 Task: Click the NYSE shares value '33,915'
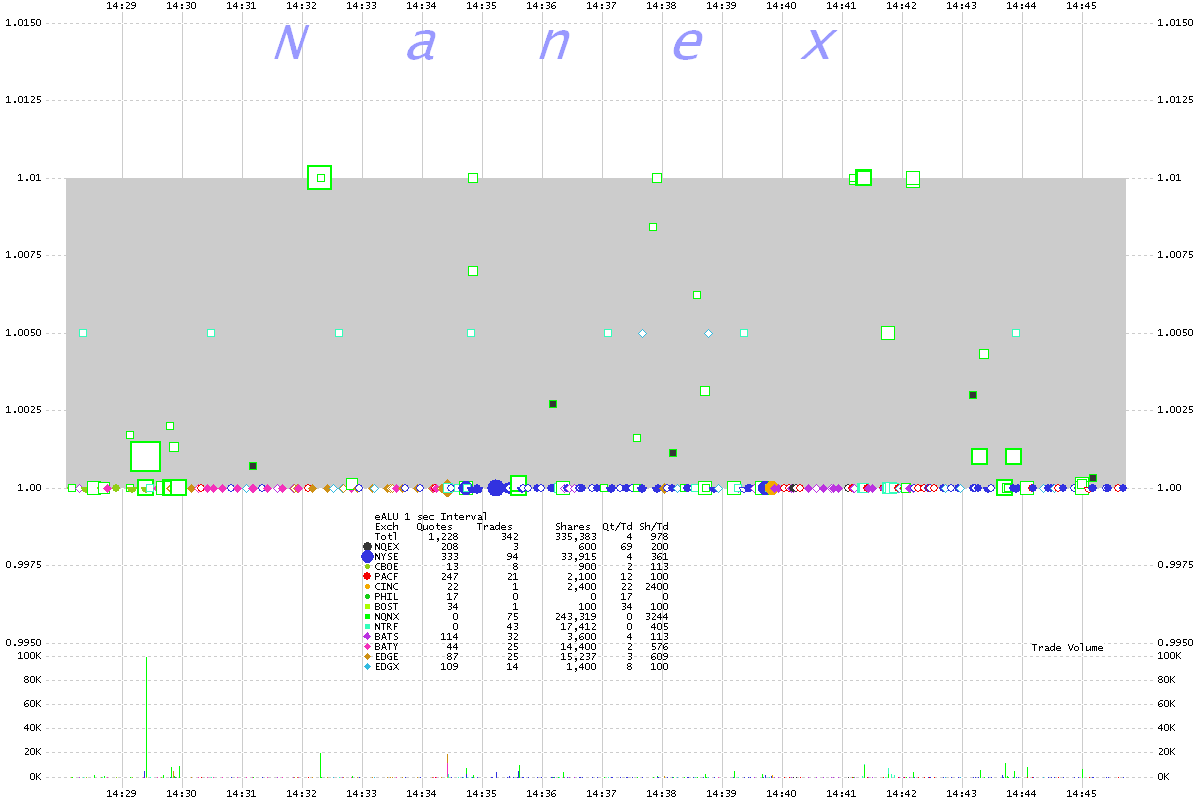579,556
